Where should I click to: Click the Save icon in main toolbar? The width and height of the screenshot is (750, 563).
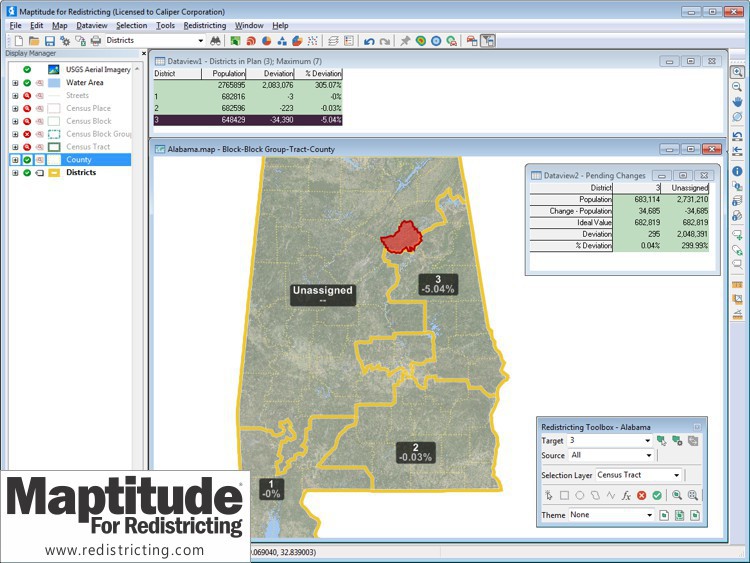coord(49,41)
